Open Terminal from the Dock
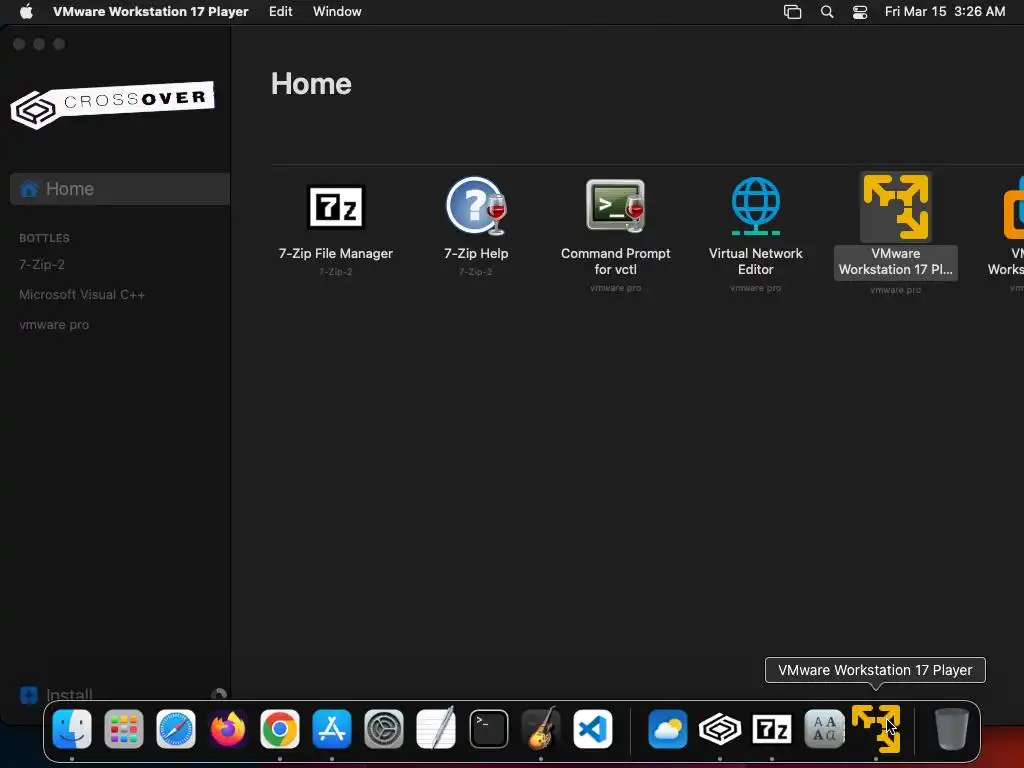 pos(488,729)
